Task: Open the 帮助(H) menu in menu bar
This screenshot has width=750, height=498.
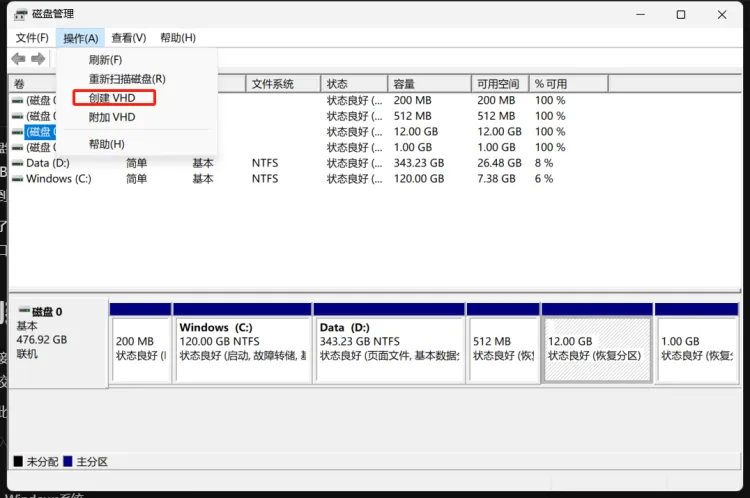Action: click(x=178, y=38)
